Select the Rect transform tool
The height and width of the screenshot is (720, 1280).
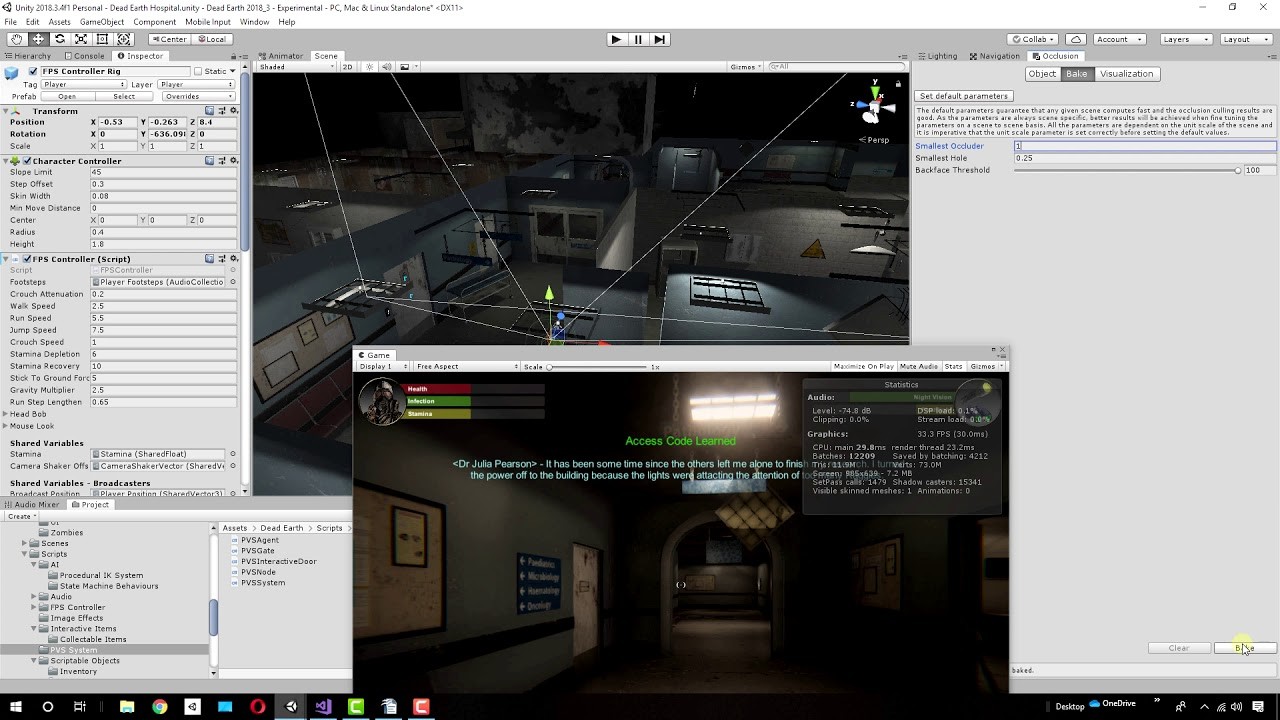coord(102,39)
